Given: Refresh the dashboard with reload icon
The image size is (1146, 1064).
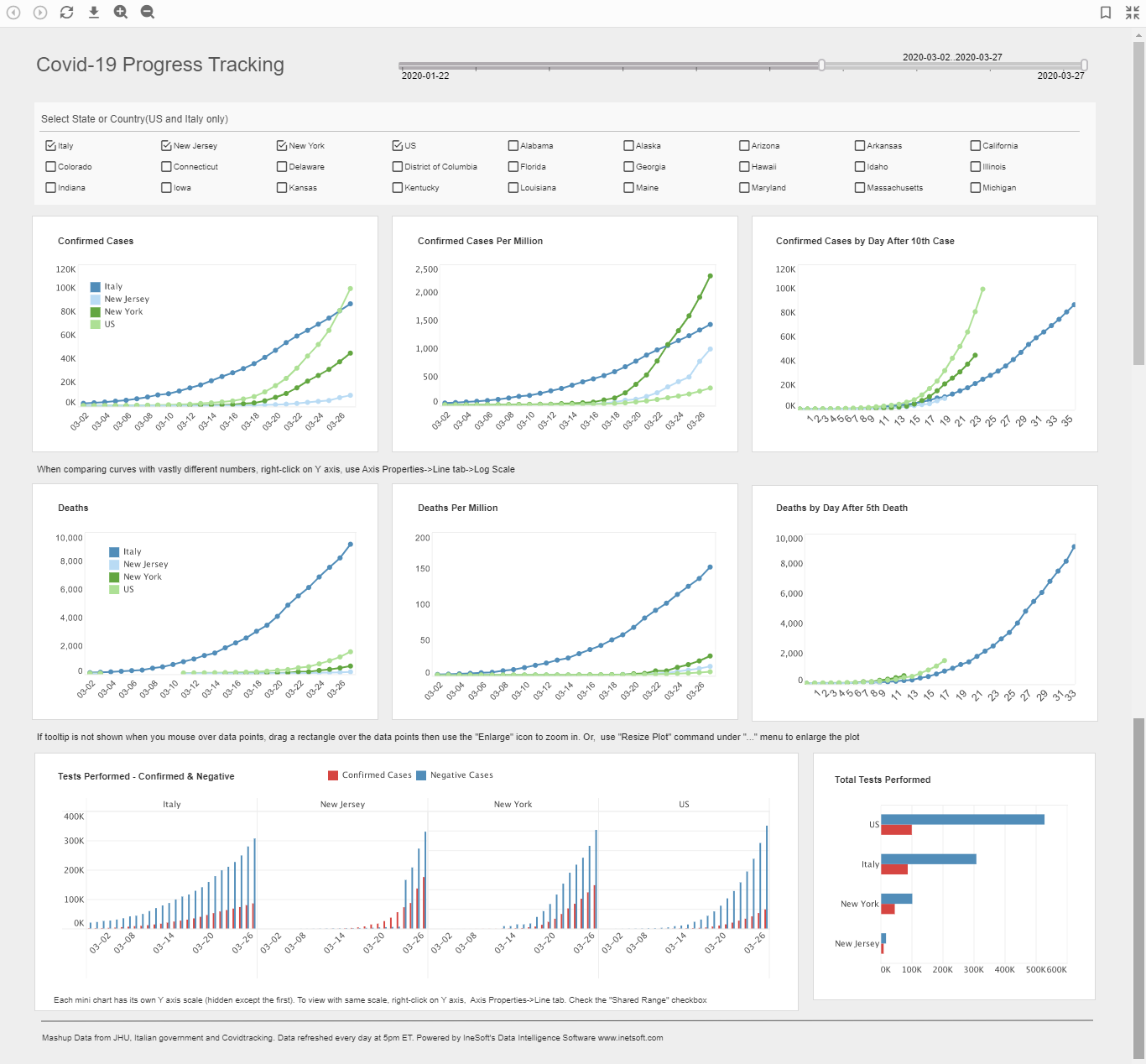Looking at the screenshot, I should pyautogui.click(x=67, y=13).
